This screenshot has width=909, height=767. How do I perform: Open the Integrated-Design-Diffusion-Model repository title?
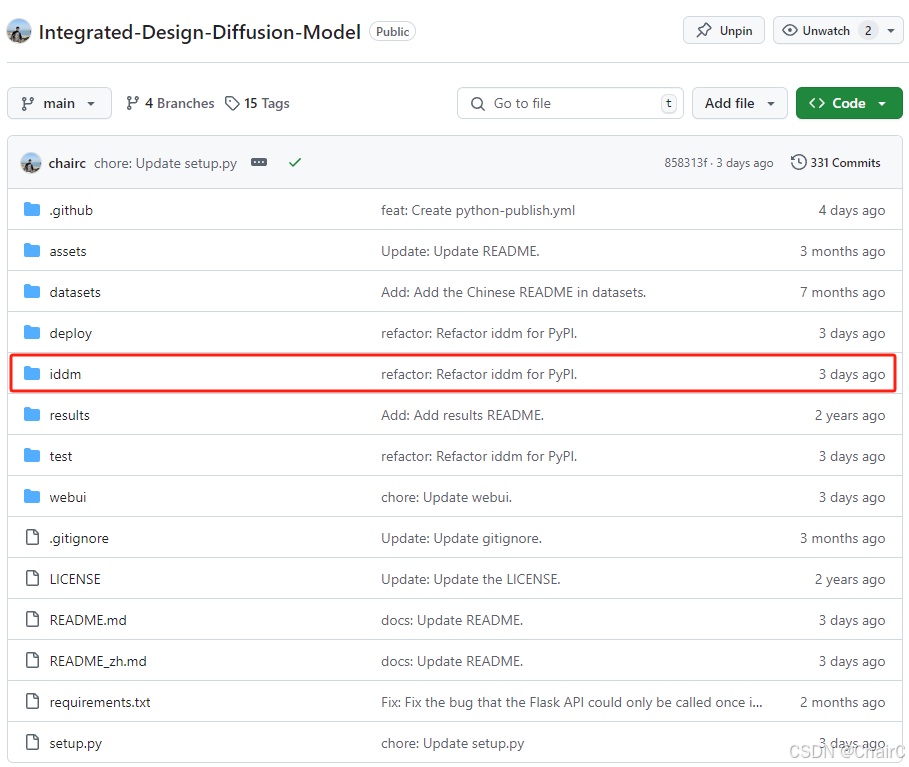pyautogui.click(x=199, y=32)
